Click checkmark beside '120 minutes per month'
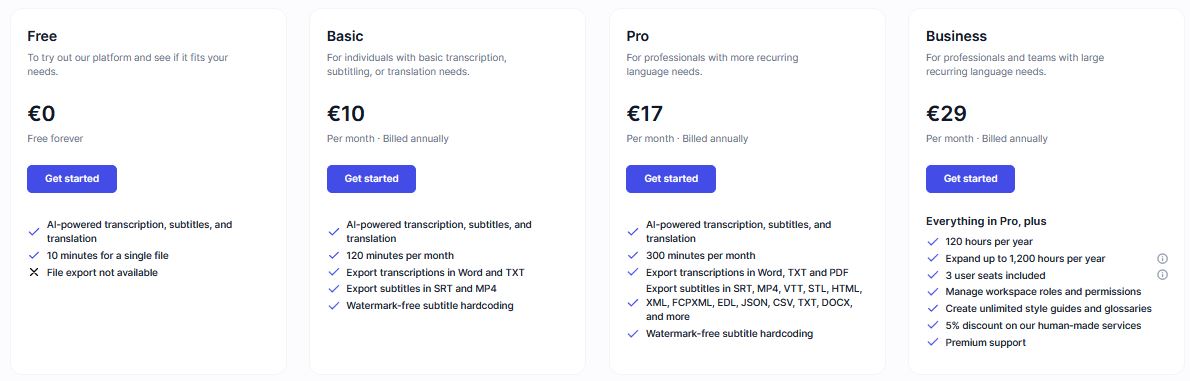 (x=333, y=256)
